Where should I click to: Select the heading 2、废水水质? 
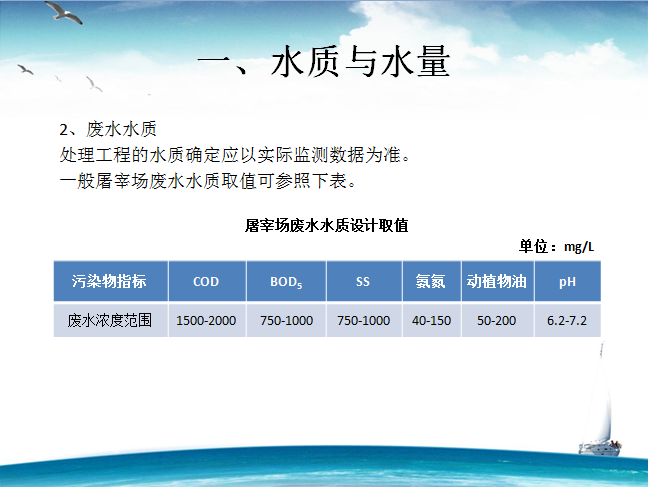coord(108,129)
